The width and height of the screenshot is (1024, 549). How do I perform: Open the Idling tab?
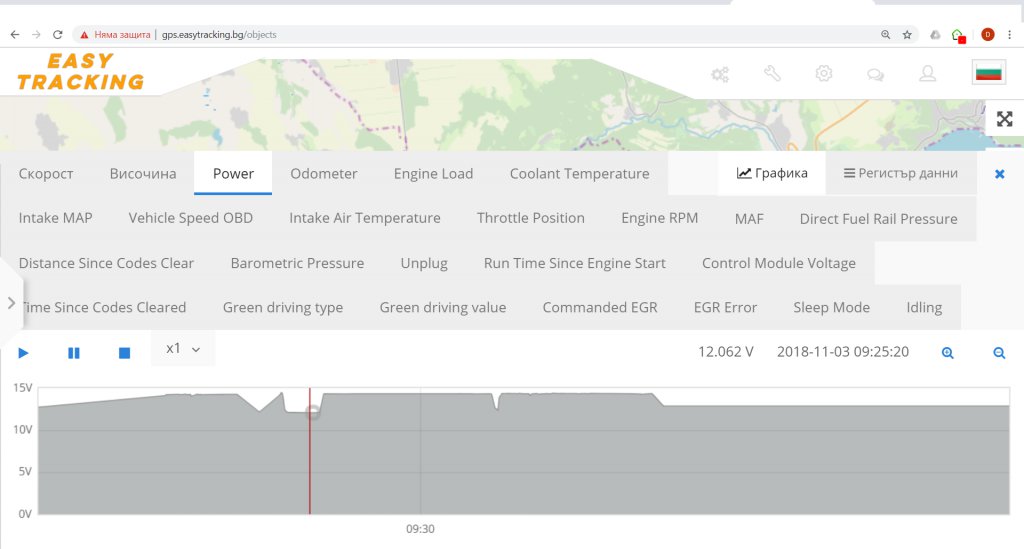pyautogui.click(x=924, y=307)
